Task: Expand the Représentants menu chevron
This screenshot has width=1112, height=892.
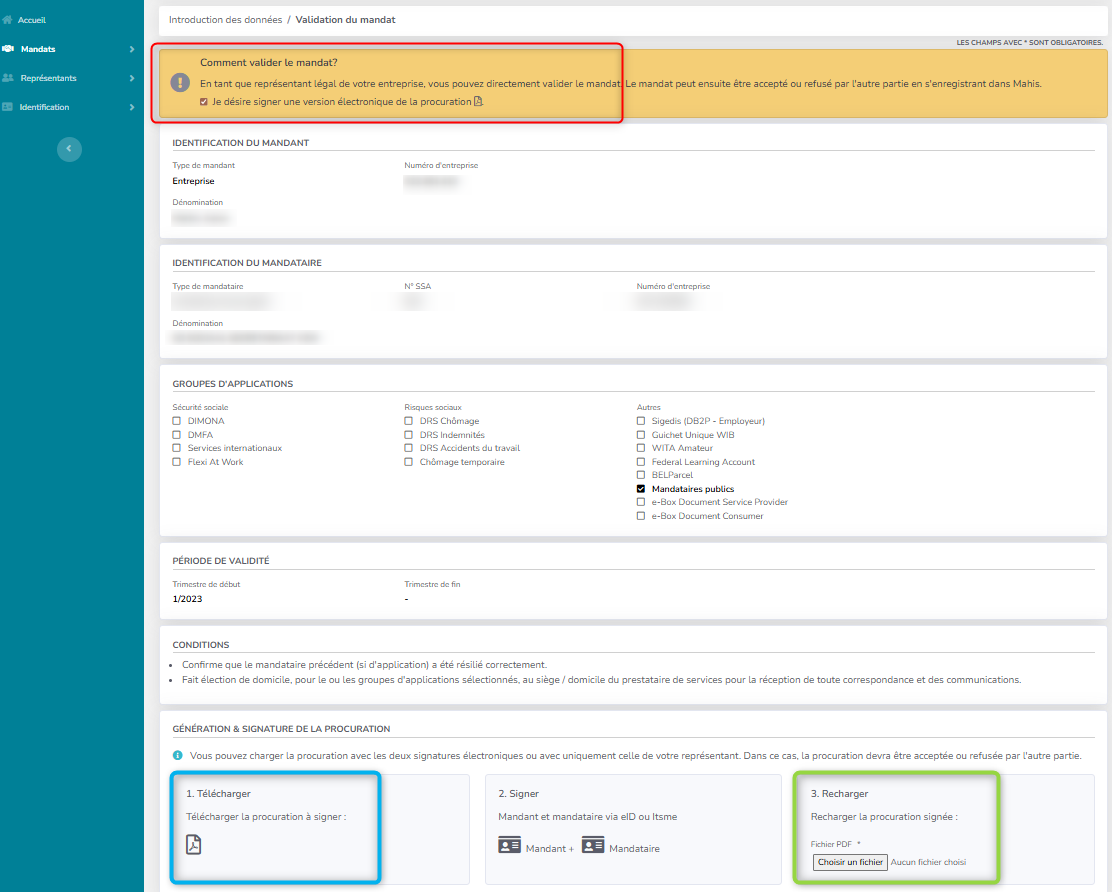Action: [x=132, y=78]
